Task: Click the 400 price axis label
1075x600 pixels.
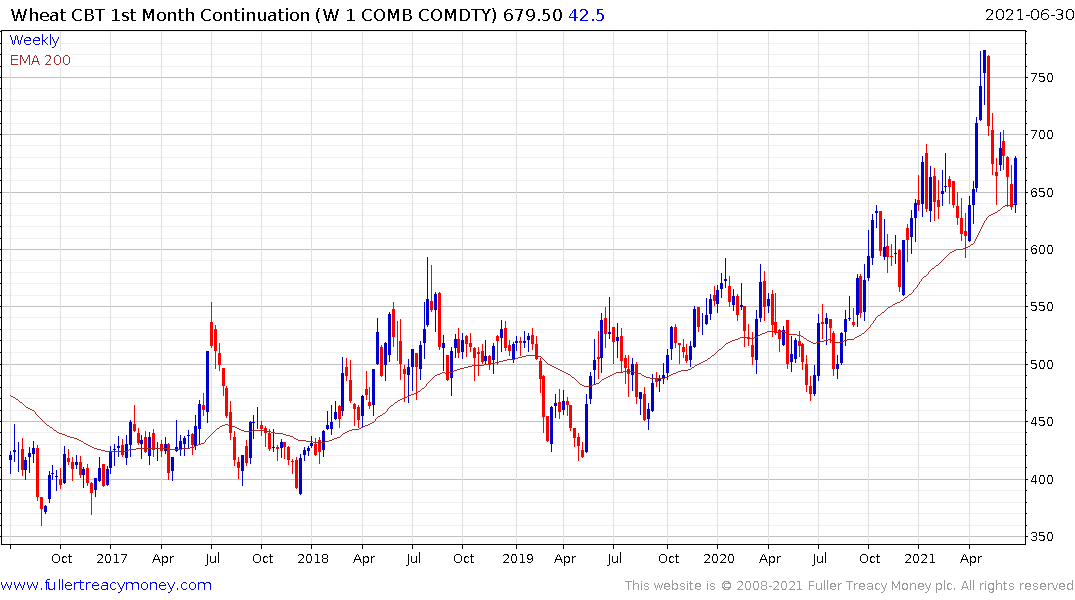Action: (x=1041, y=479)
